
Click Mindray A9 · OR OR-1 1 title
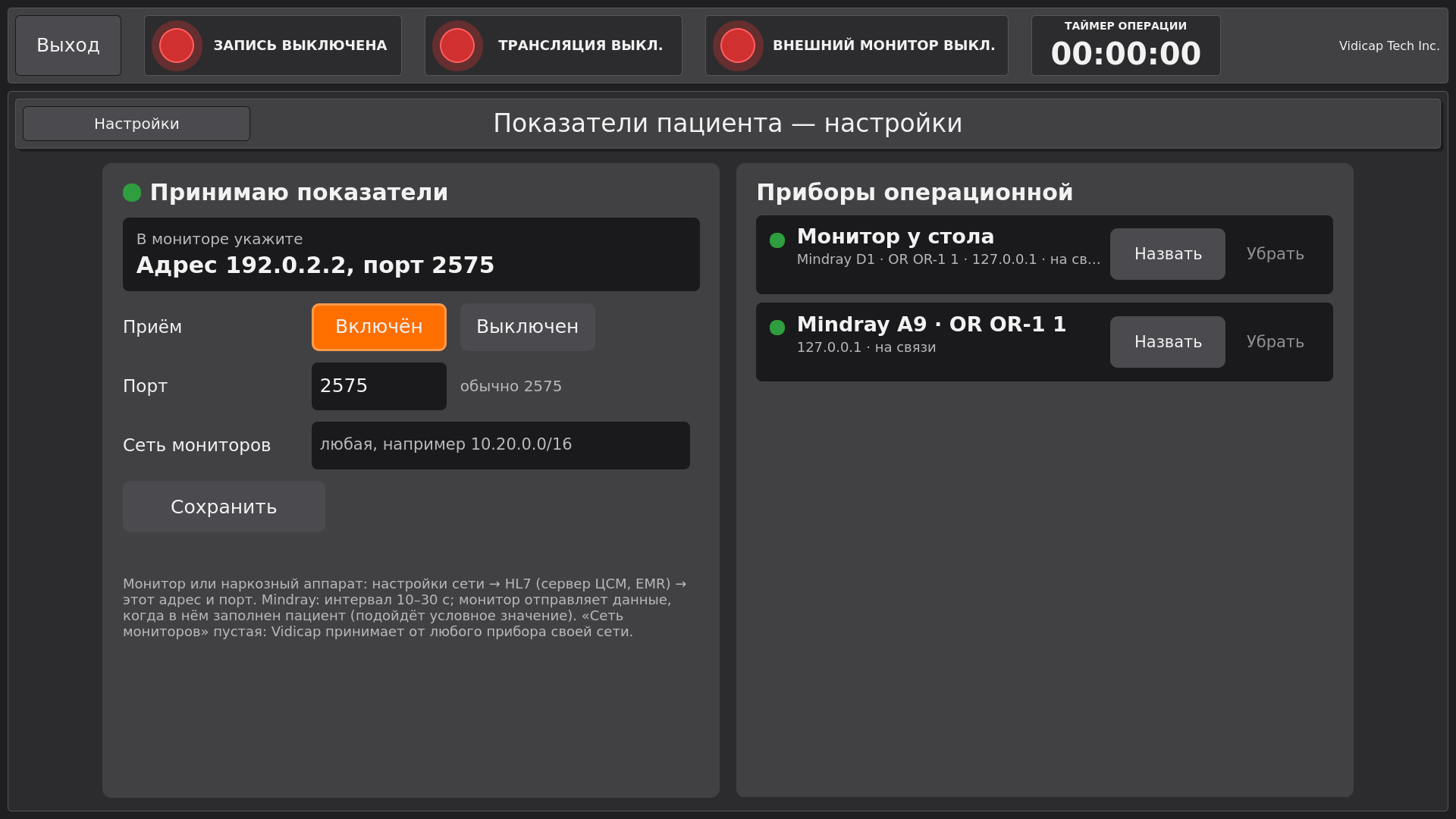pyautogui.click(x=932, y=325)
